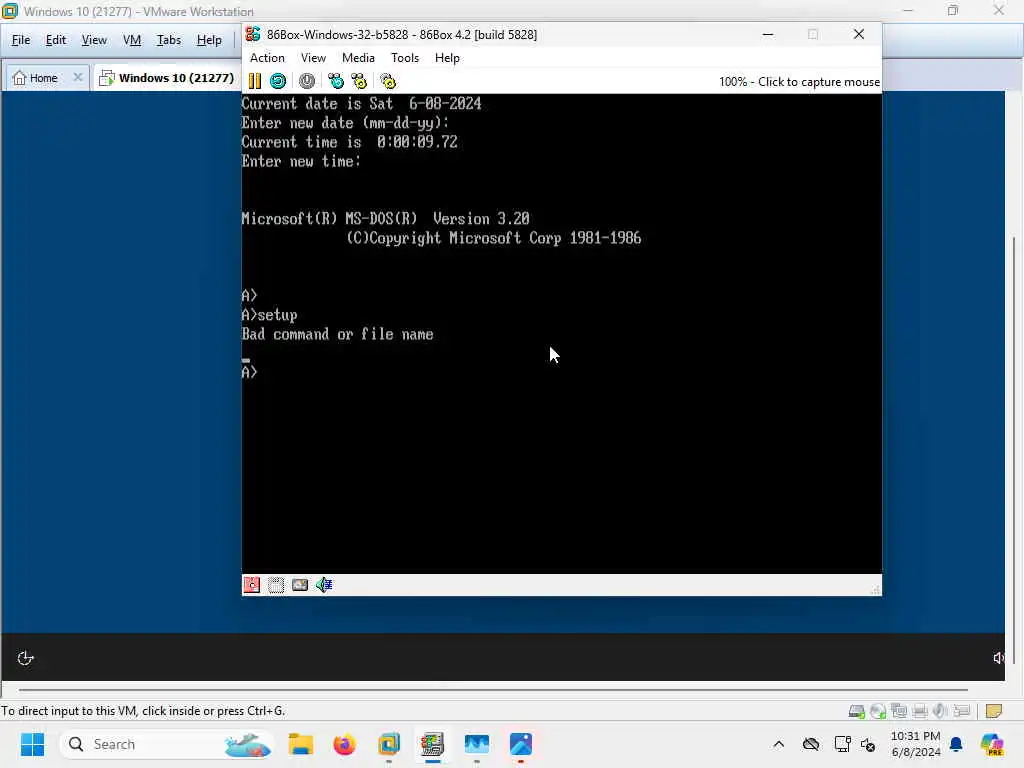Viewport: 1024px width, 768px height.
Task: Click OneDrive cloud tray icon
Action: click(810, 744)
